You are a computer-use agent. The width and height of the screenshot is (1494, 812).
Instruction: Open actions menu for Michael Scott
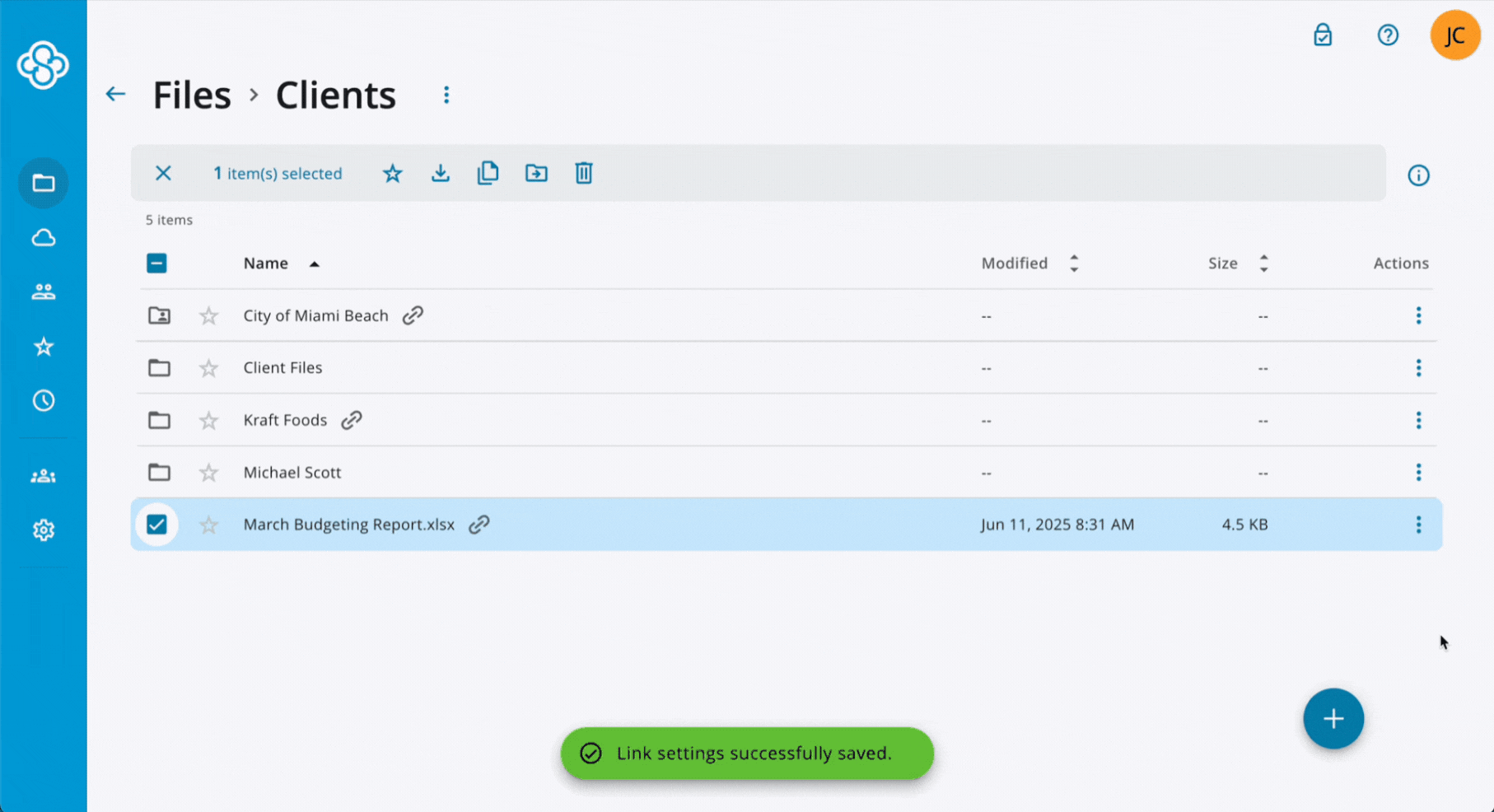point(1418,473)
